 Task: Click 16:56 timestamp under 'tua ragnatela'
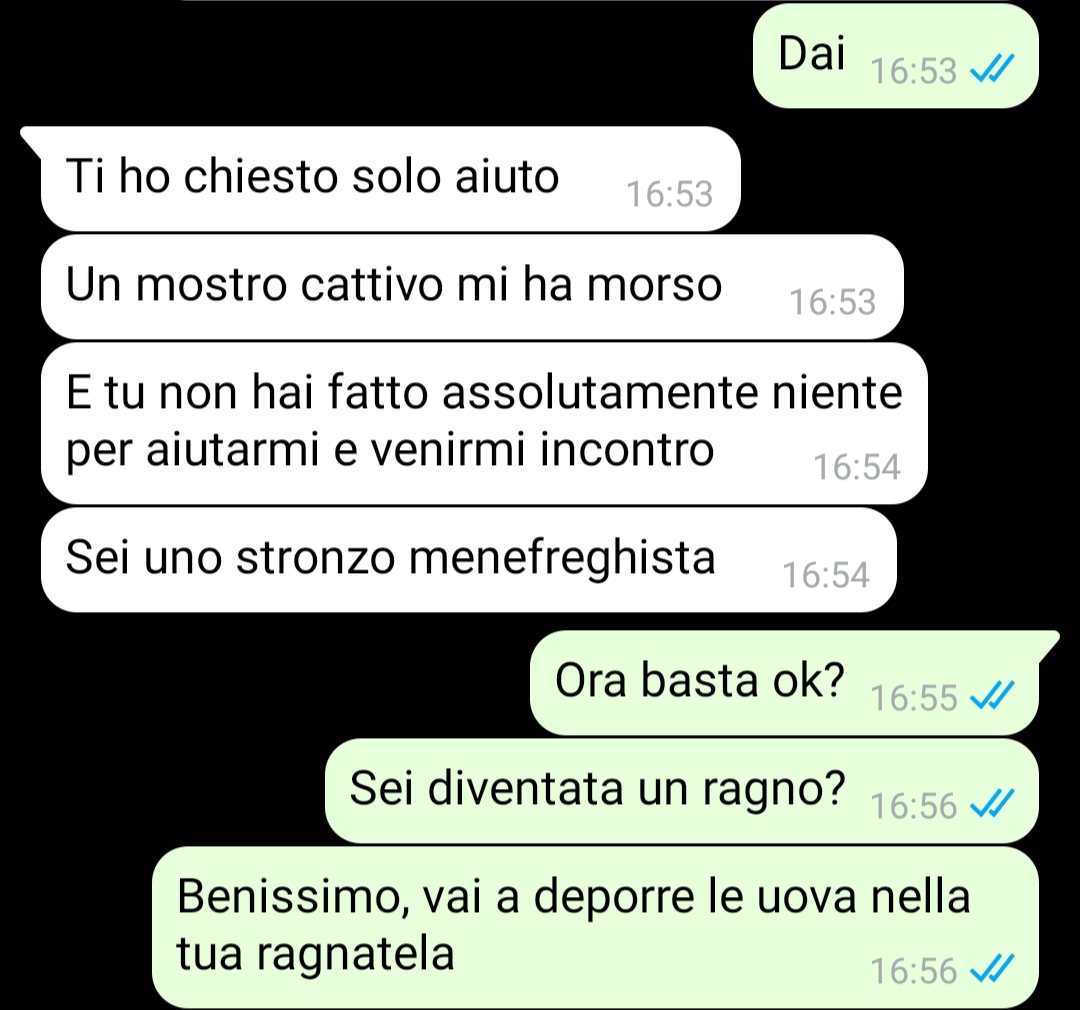click(x=913, y=971)
